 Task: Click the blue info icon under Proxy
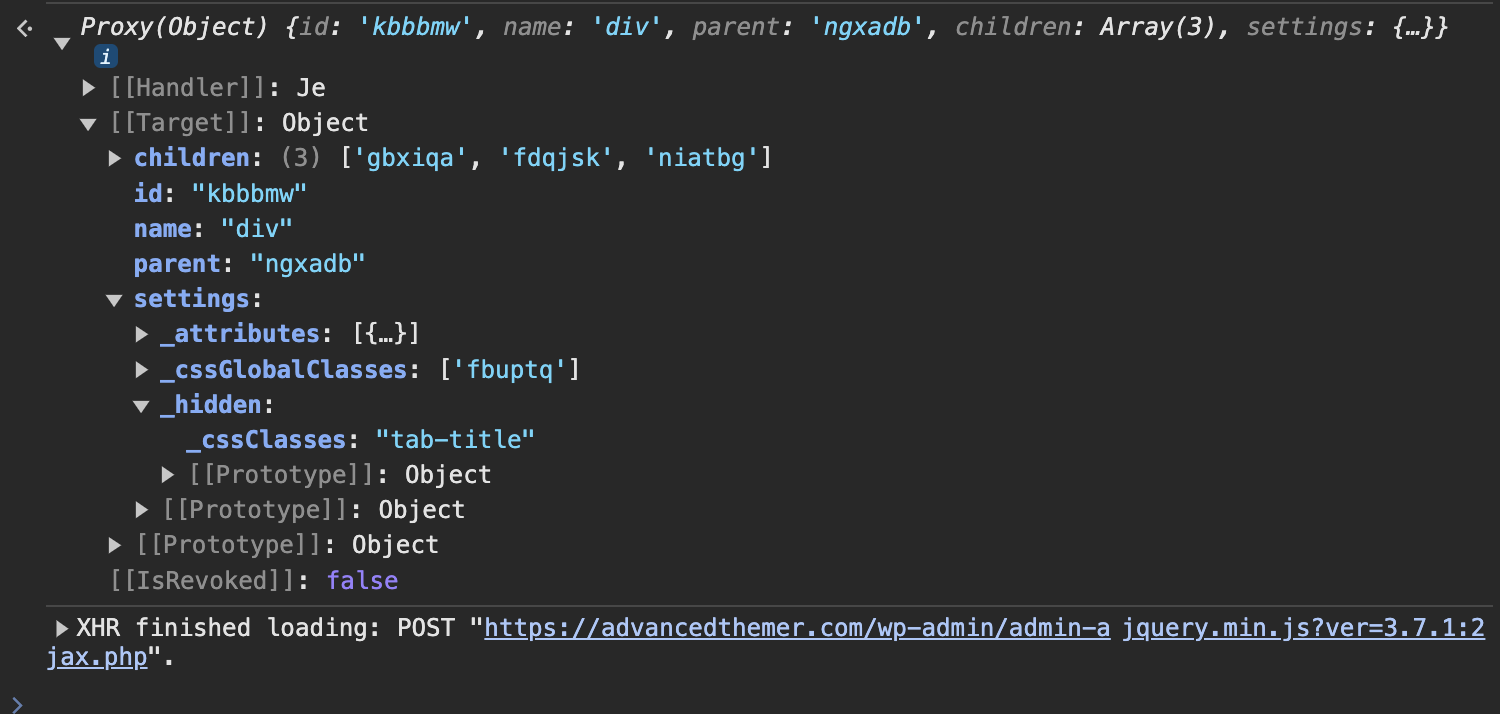(x=106, y=57)
